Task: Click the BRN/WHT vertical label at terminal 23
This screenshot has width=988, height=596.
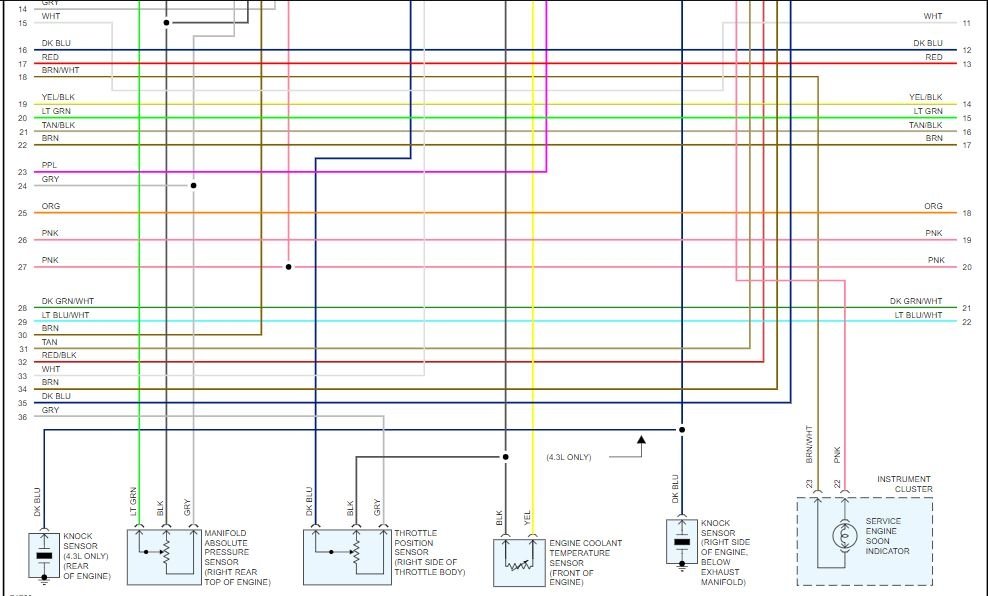Action: pos(809,444)
